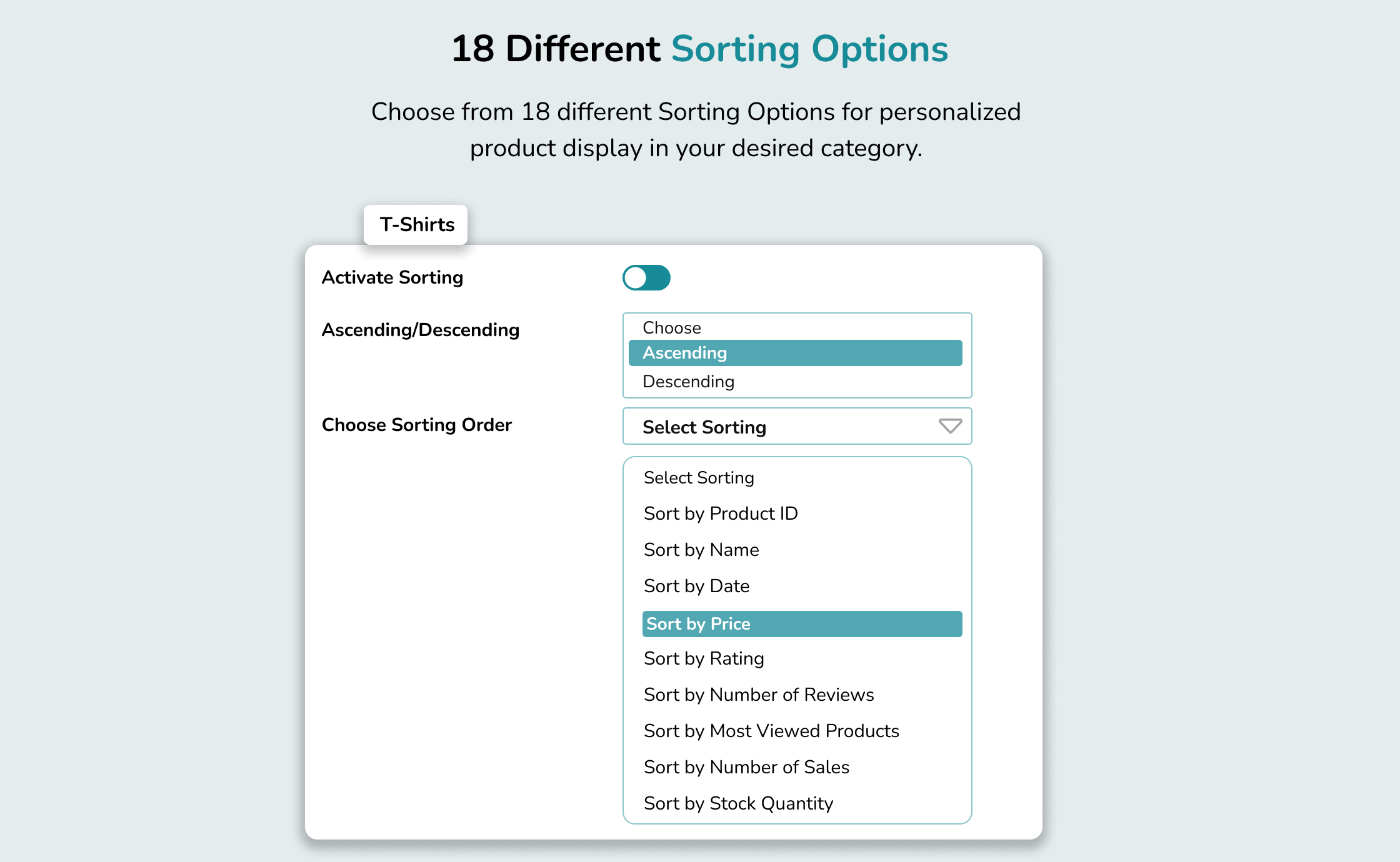Select the Ascending option
Image resolution: width=1400 pixels, height=862 pixels.
794,352
